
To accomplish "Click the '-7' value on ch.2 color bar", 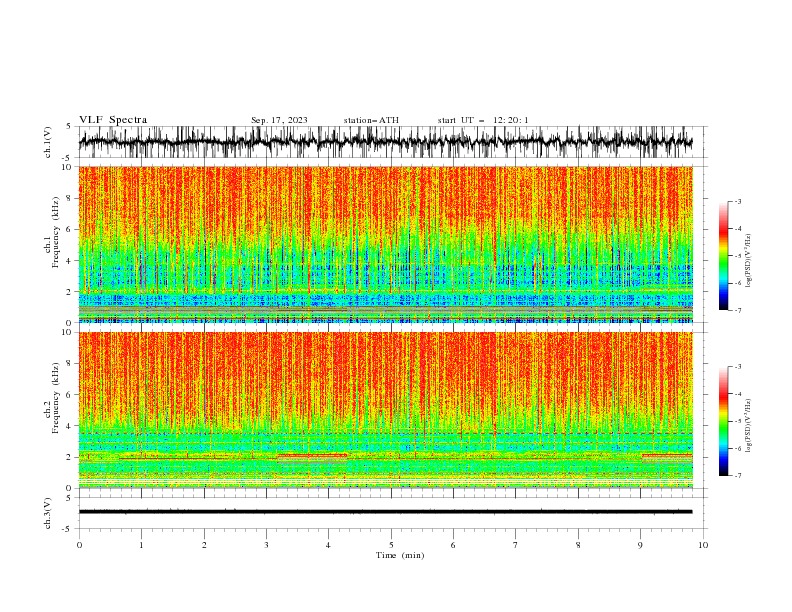I will 737,475.
